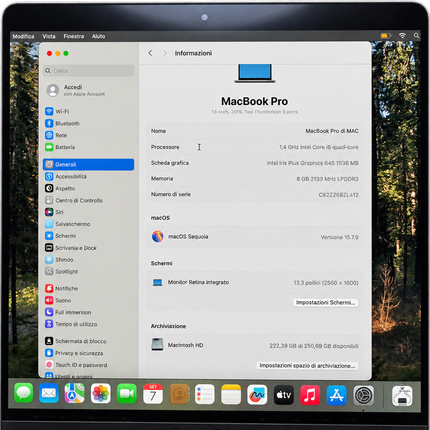This screenshot has height=430, width=430.
Task: Click the Cerca search field
Action: tap(89, 71)
